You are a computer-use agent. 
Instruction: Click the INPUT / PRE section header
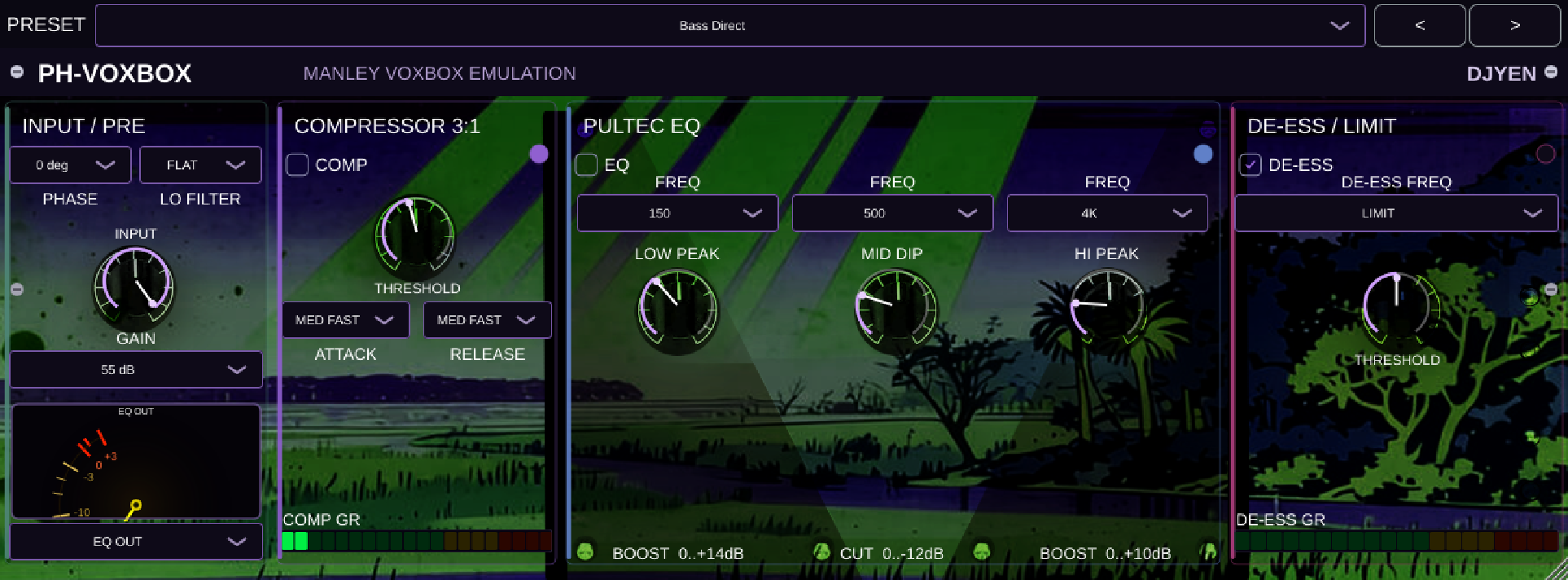(x=84, y=125)
